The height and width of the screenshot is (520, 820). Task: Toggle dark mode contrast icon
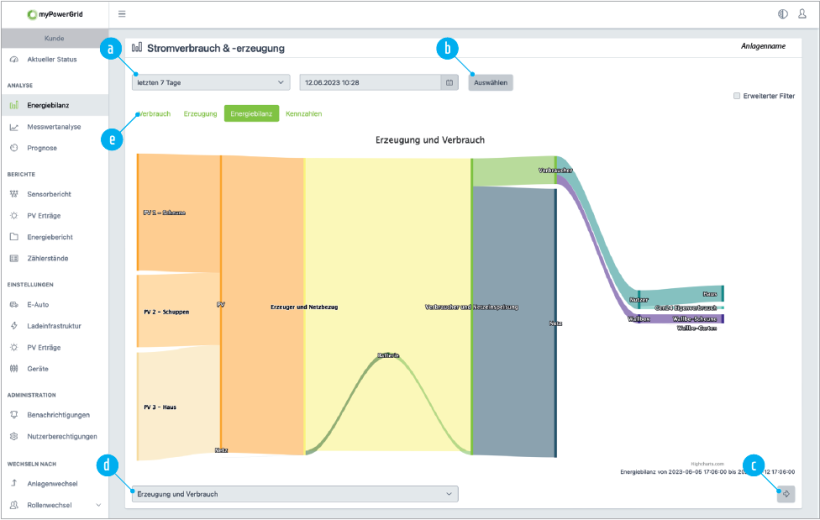[x=782, y=14]
